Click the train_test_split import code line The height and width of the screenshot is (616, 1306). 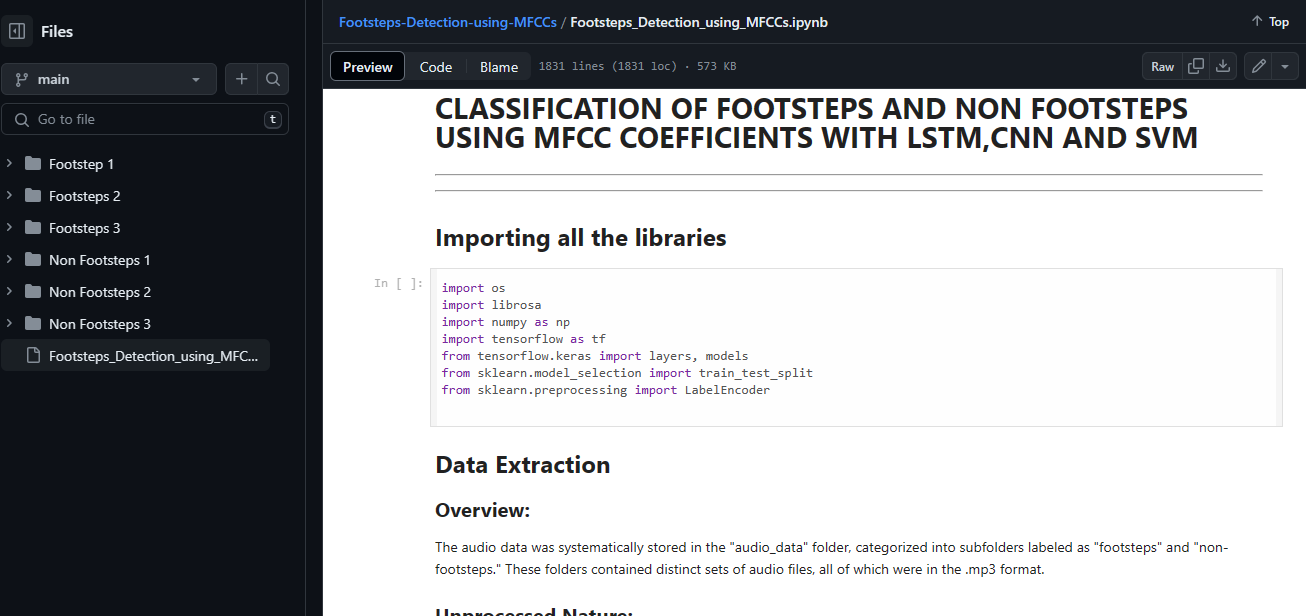point(627,373)
